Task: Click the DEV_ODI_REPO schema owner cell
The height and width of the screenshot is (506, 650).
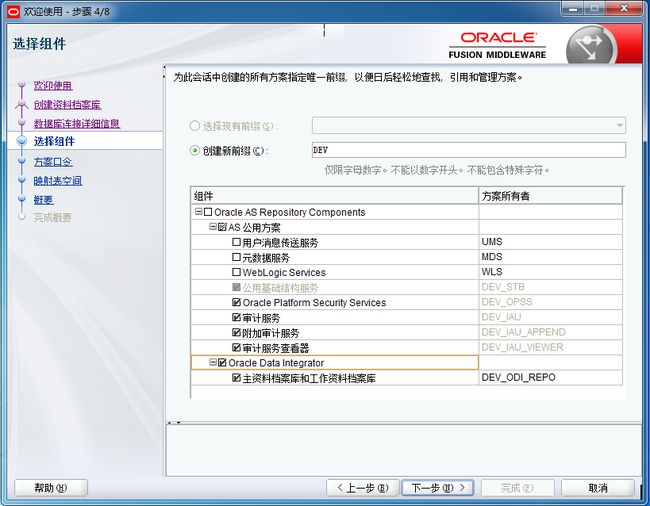Action: [x=551, y=378]
